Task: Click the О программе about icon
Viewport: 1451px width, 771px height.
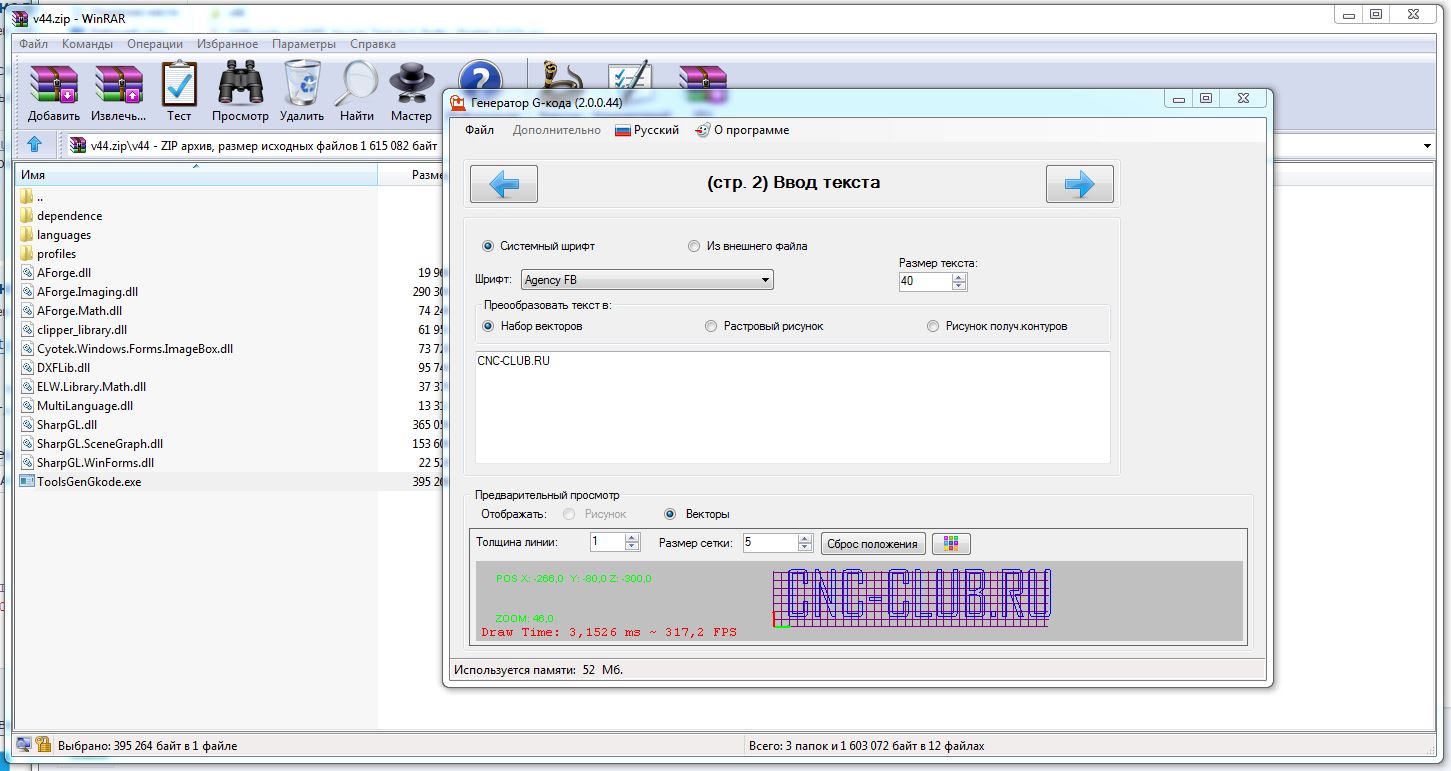Action: tap(703, 130)
